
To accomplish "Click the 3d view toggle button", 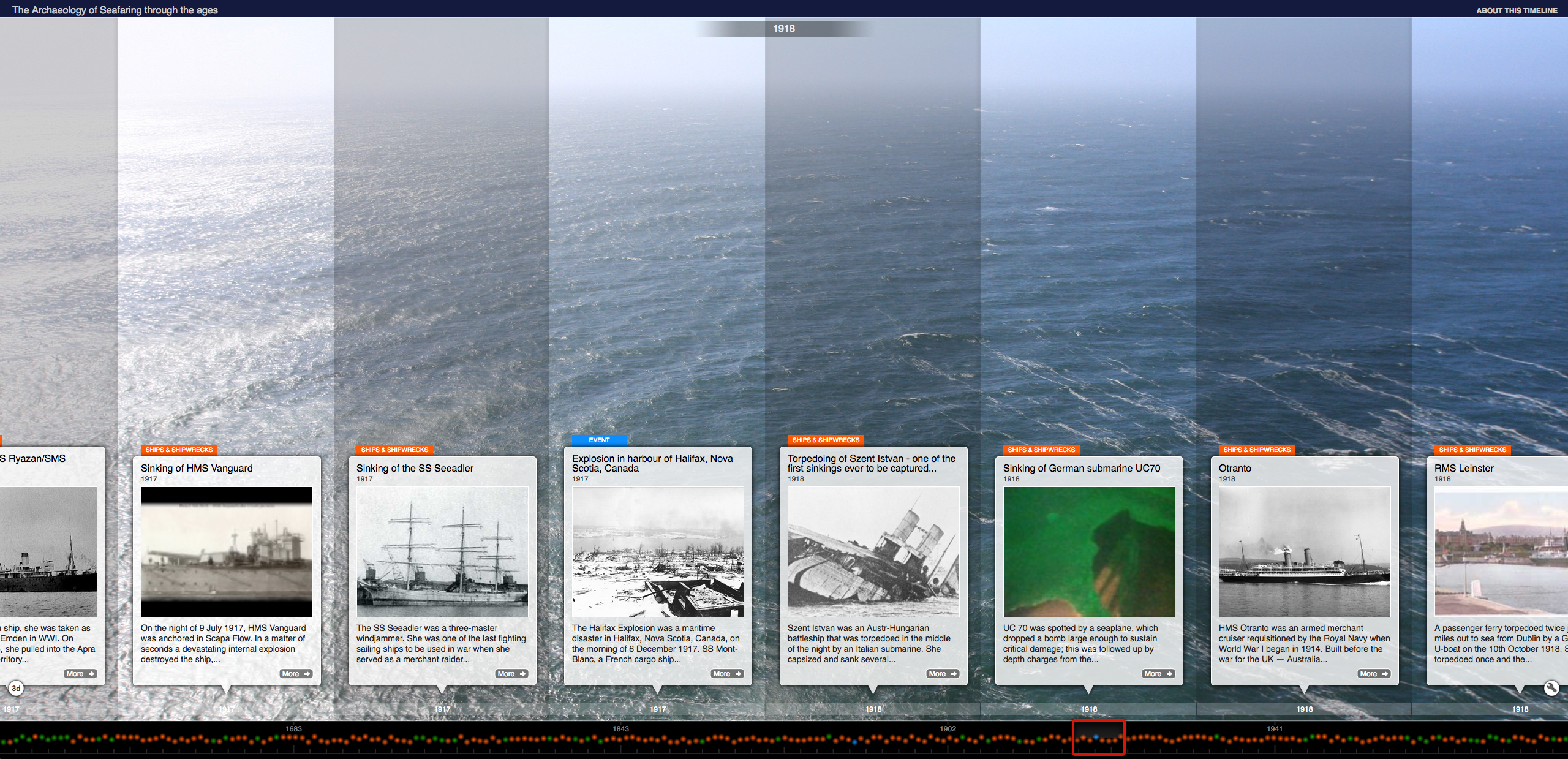I will (x=16, y=689).
